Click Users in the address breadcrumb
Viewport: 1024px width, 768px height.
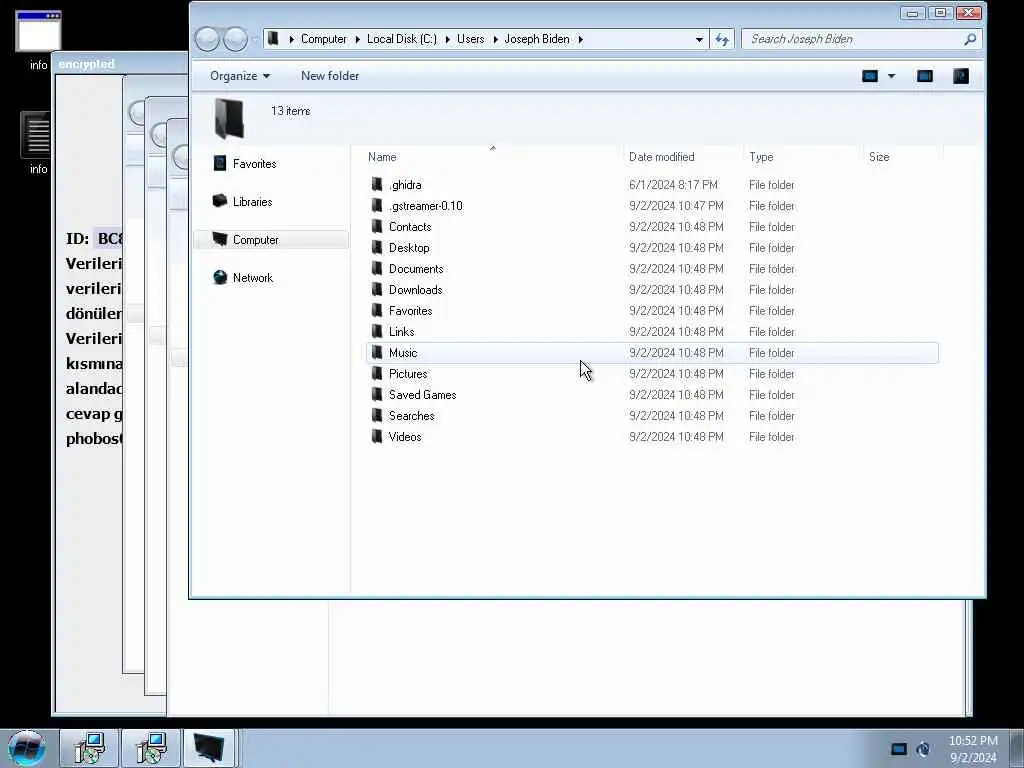click(470, 39)
